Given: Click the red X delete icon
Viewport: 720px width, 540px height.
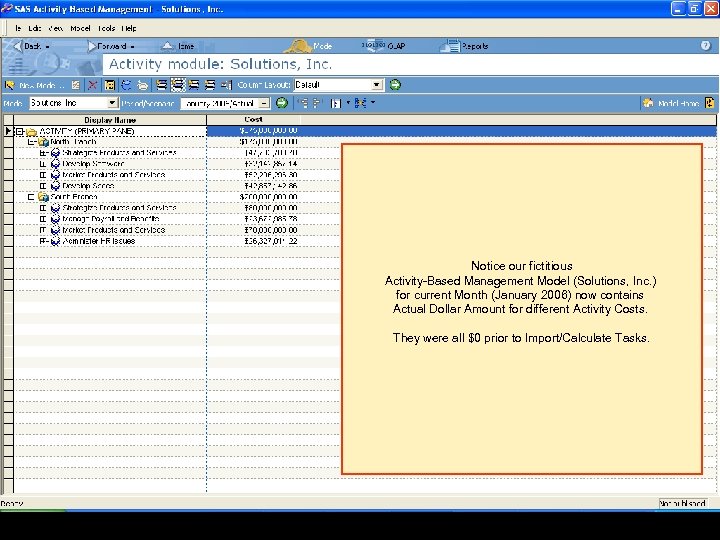Looking at the screenshot, I should pos(92,85).
